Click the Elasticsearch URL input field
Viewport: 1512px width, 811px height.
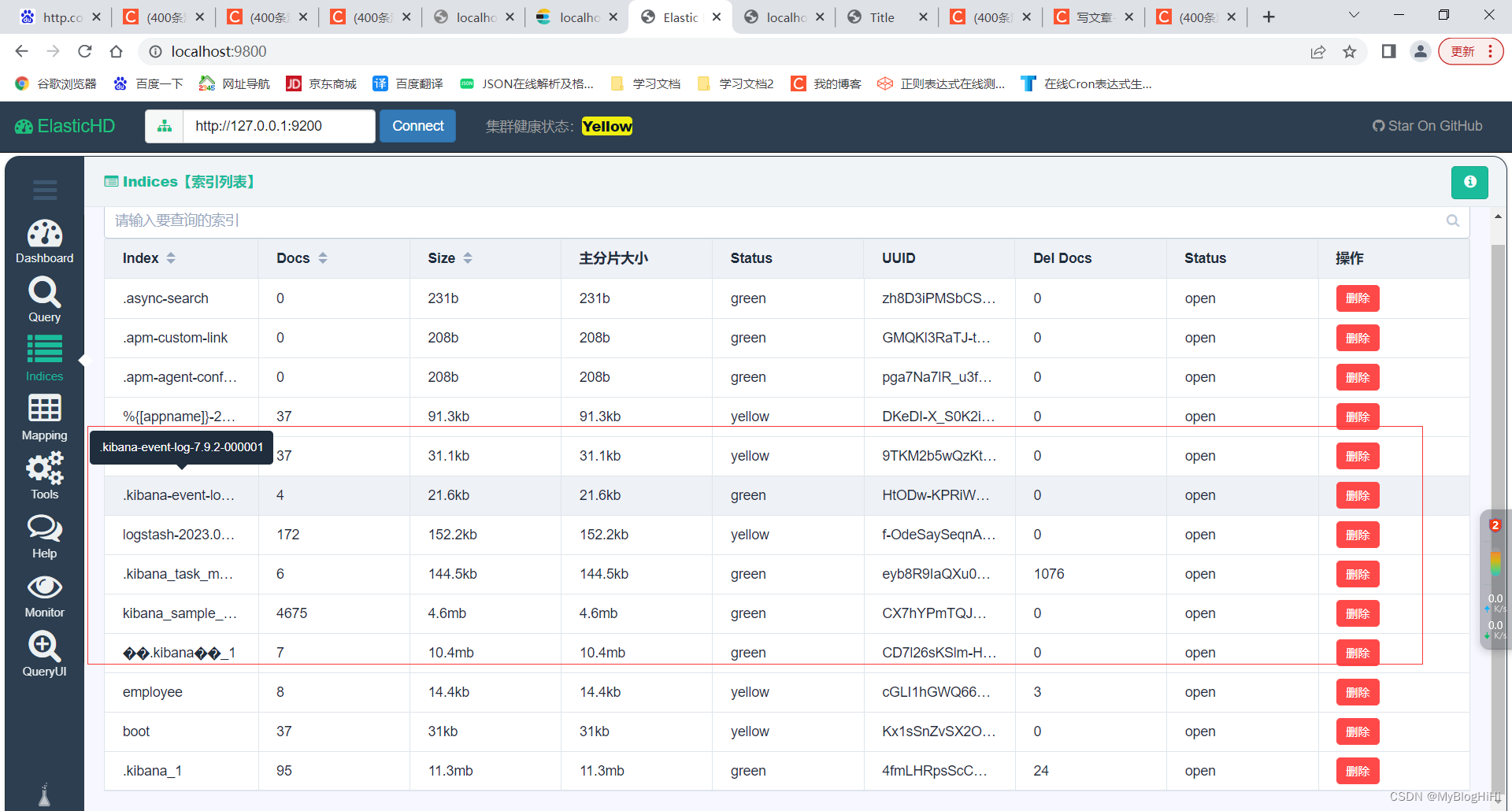click(x=279, y=126)
